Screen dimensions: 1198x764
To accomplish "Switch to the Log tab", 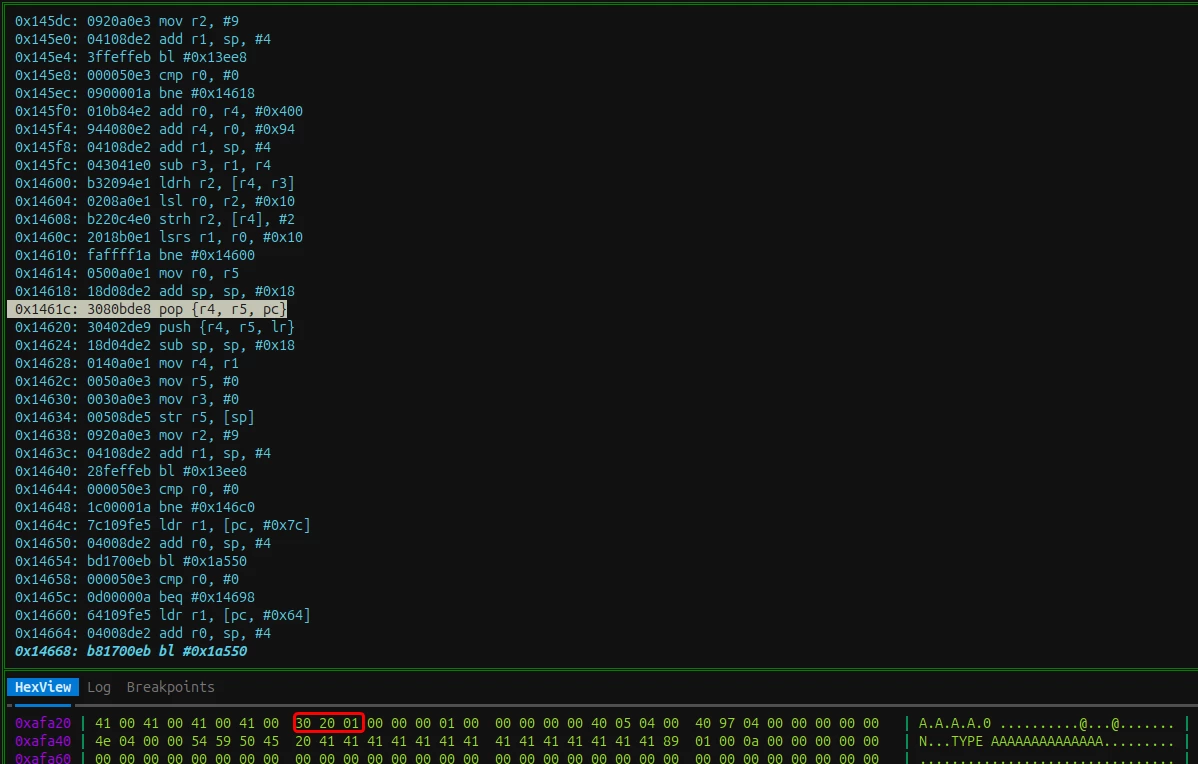I will [99, 687].
